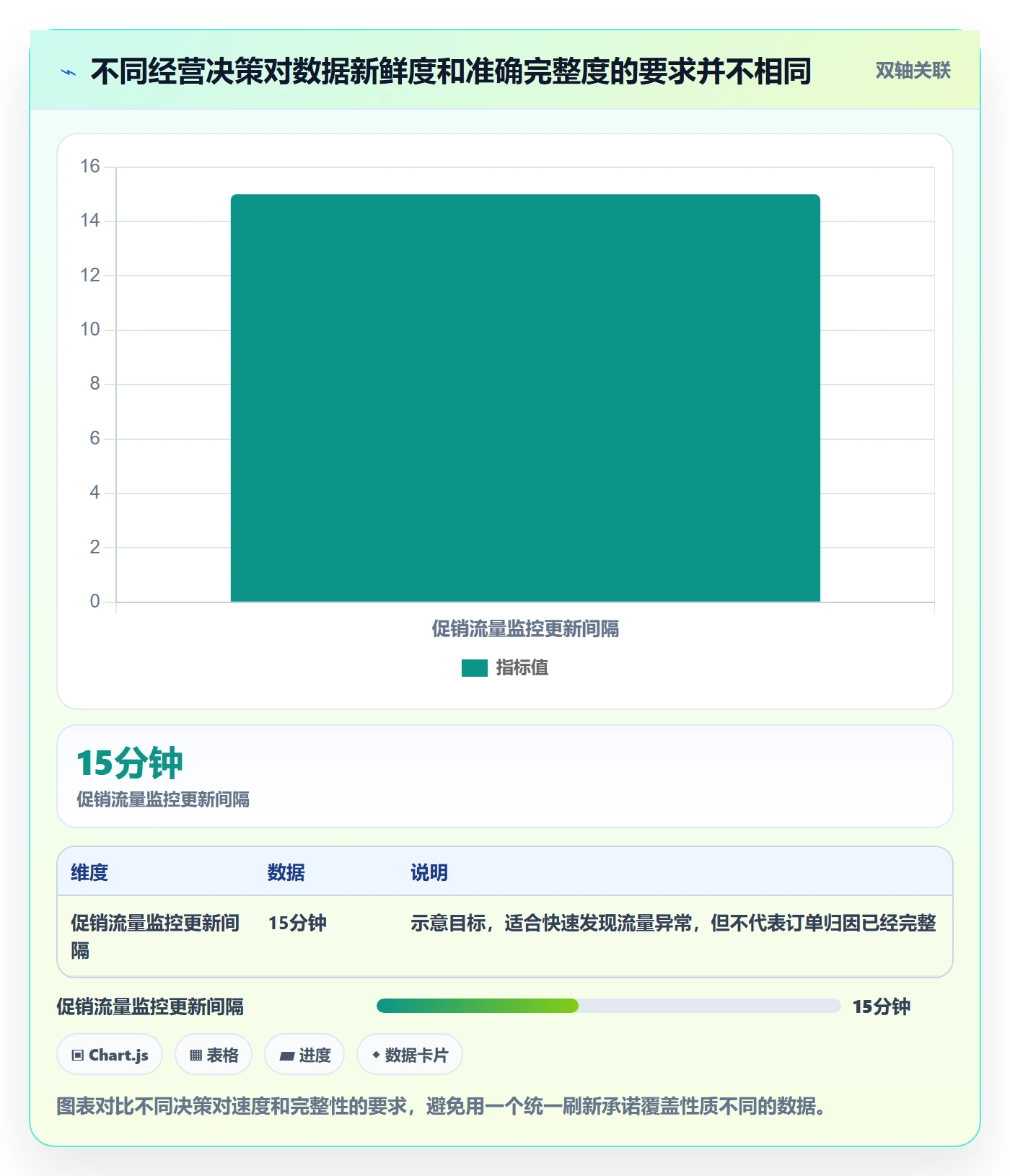The width and height of the screenshot is (1010, 1176).
Task: Click the progress row label 促销流量监控更新间隔
Action: click(x=150, y=1006)
